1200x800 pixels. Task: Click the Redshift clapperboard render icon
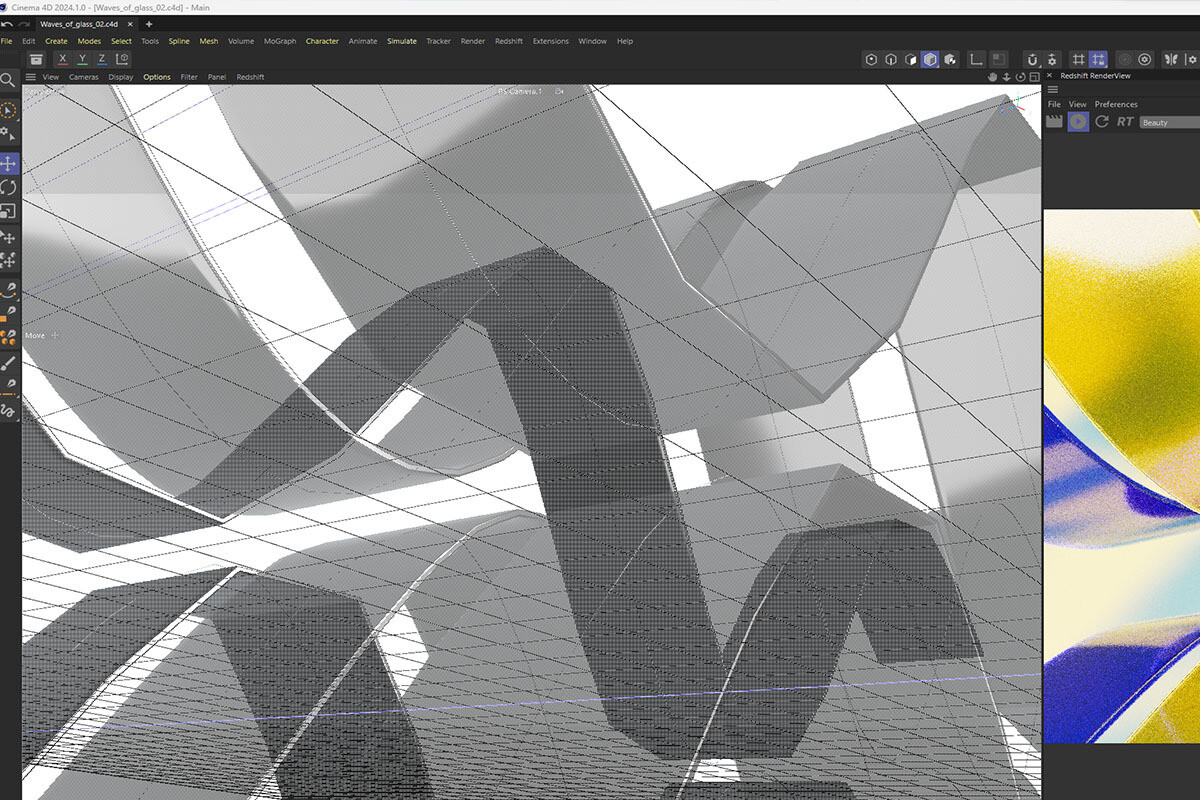[x=1054, y=121]
